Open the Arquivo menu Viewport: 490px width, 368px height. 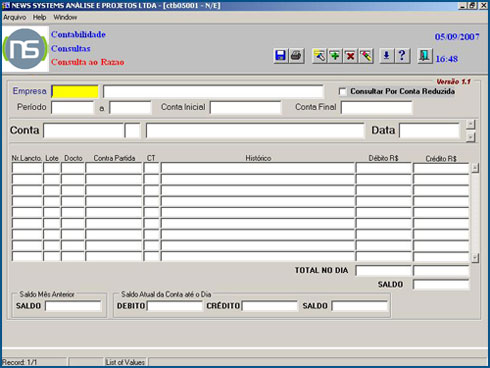(15, 17)
